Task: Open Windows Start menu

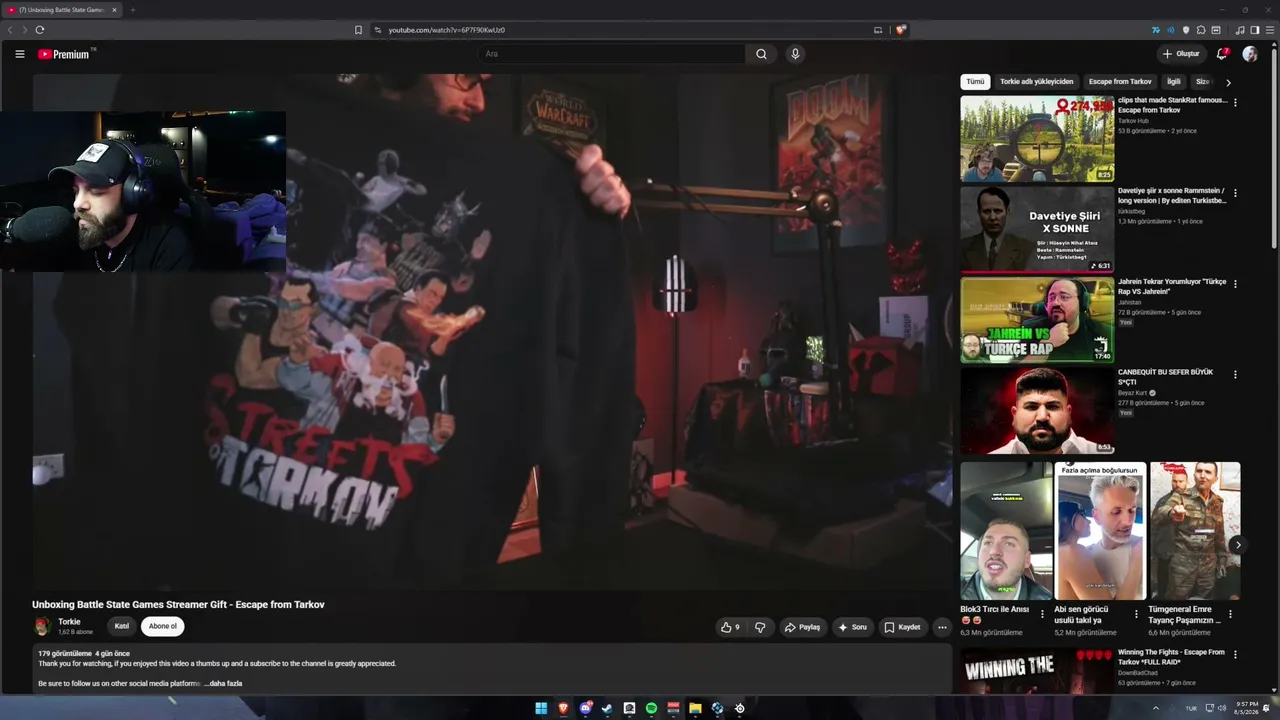Action: pos(541,708)
